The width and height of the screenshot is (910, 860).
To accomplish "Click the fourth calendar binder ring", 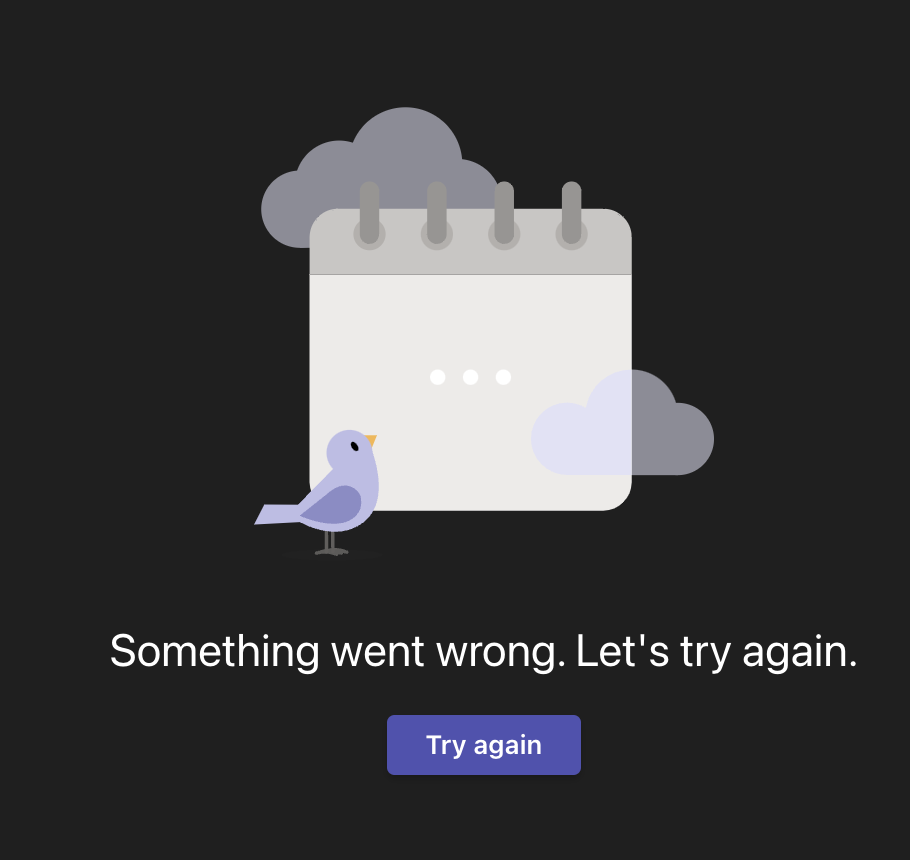I will click(x=572, y=215).
